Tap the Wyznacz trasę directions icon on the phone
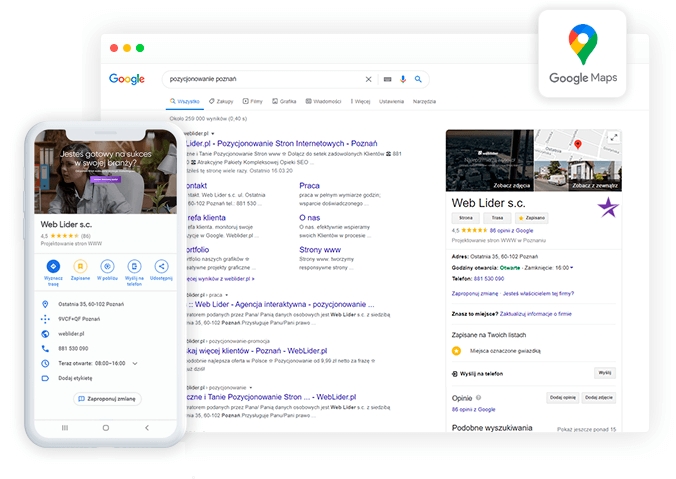Screen dimensions: 676x479 click(x=53, y=266)
